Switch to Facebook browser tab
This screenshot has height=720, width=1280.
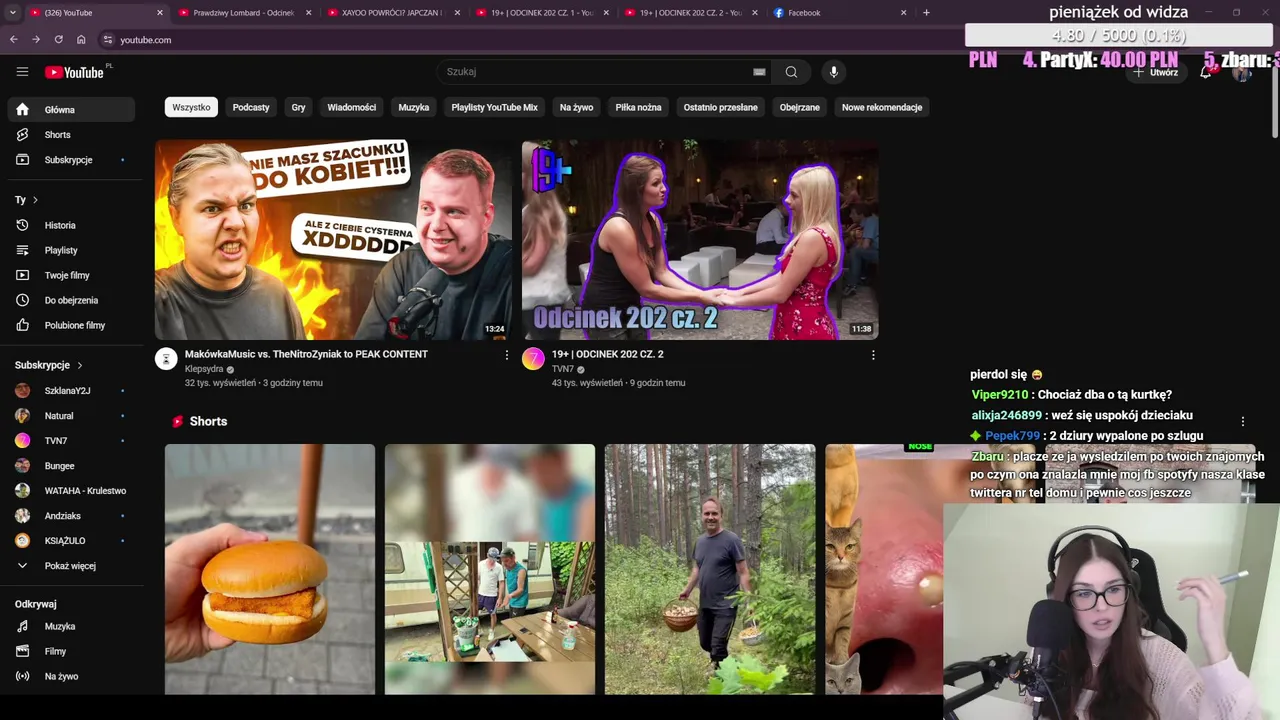tap(840, 13)
